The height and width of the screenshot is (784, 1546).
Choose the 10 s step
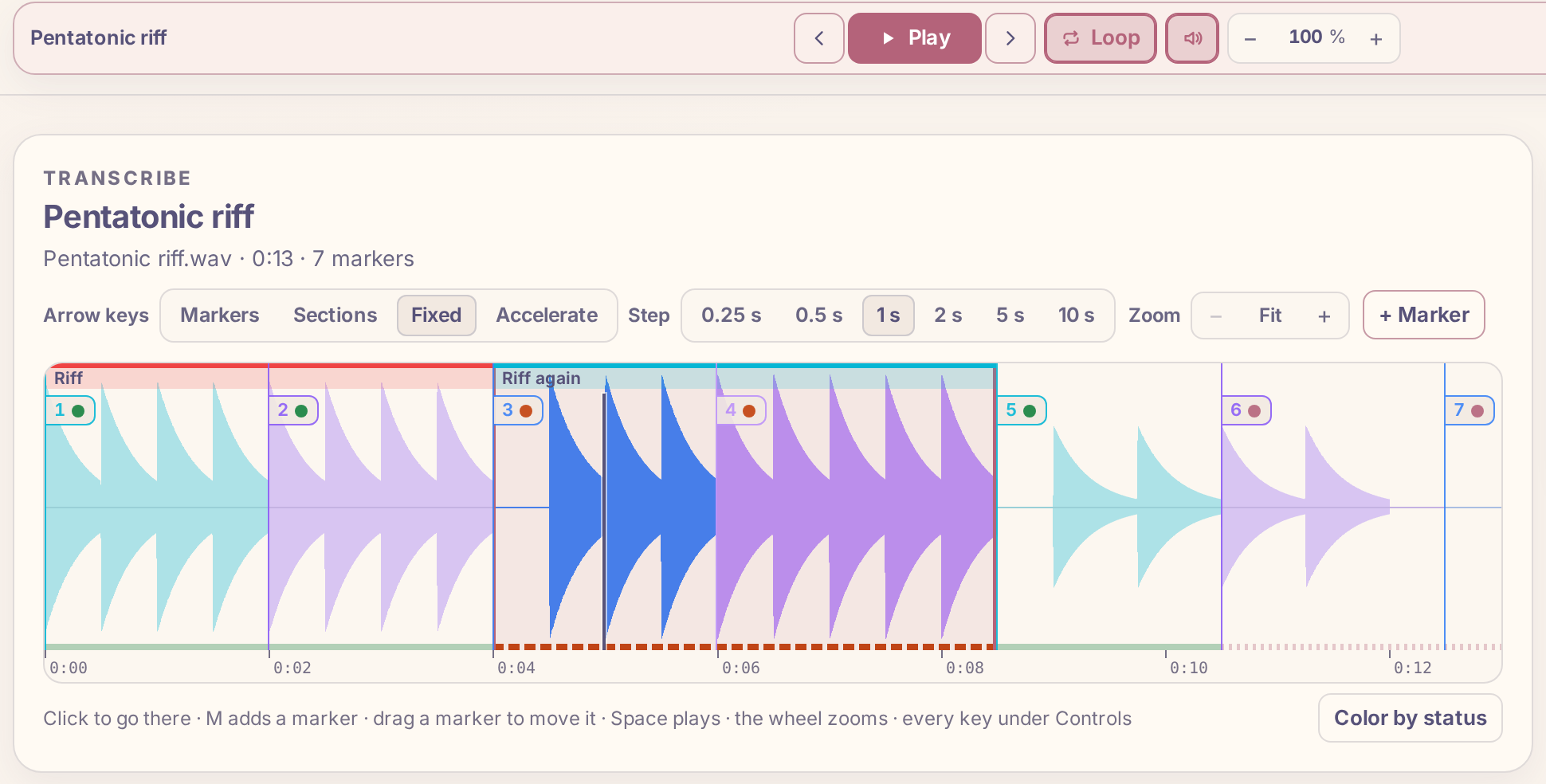1076,316
